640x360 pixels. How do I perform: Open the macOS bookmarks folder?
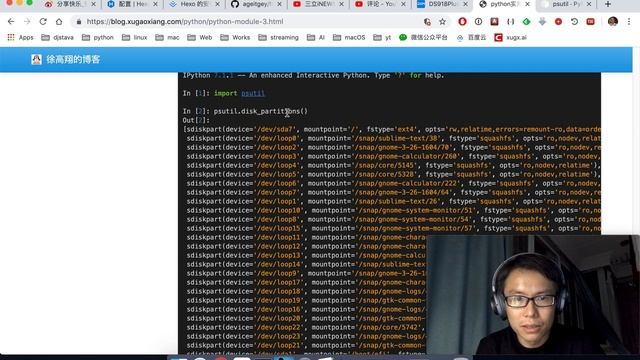tap(349, 38)
